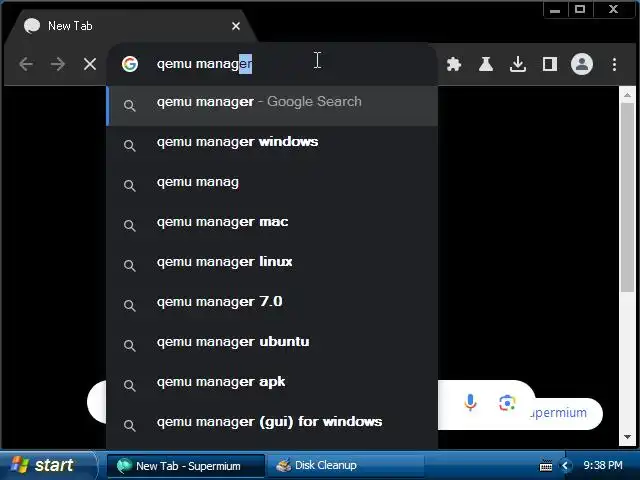This screenshot has width=640, height=480.
Task: Choose 'qemu manager - Google Search' suggestion
Action: [x=272, y=106]
